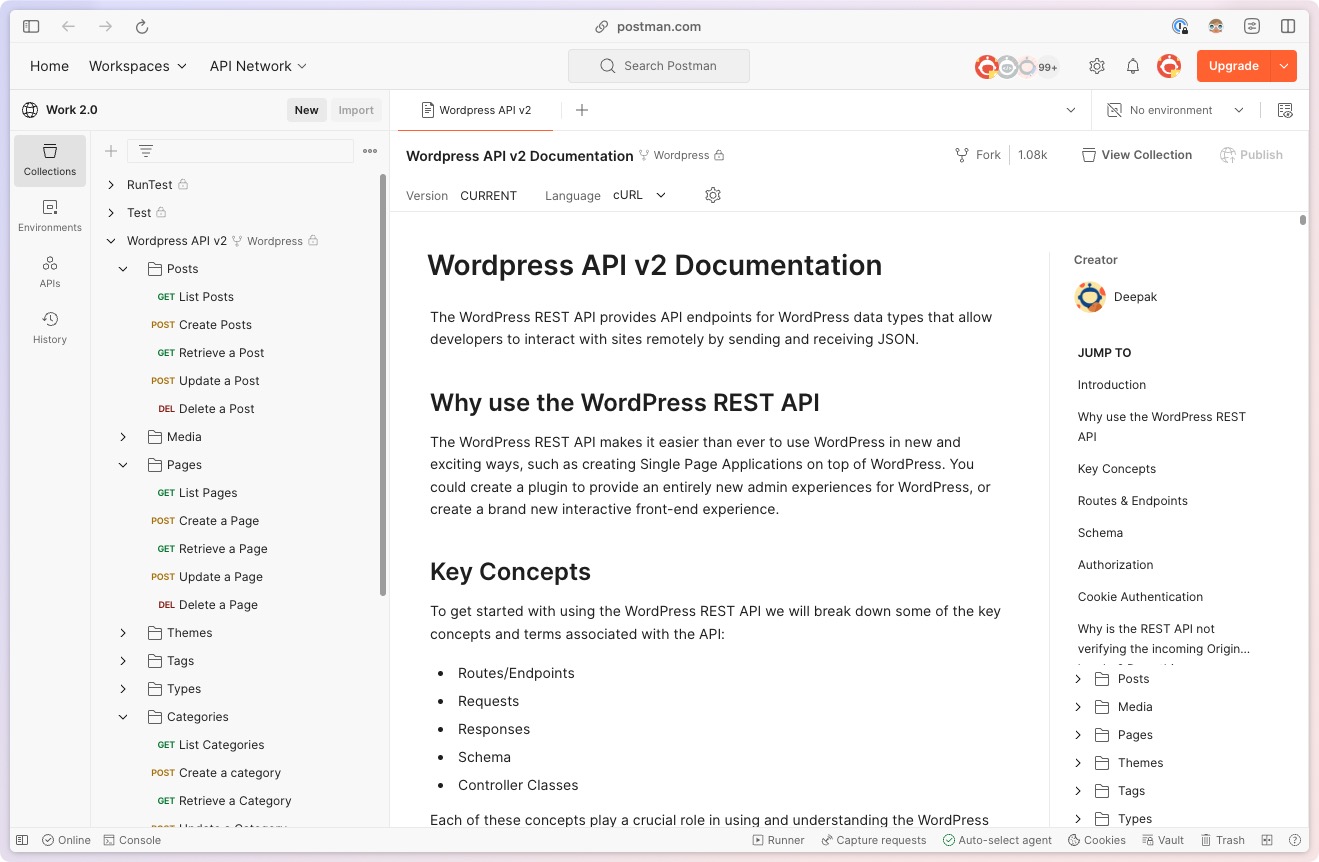Viewport: 1319px width, 862px height.
Task: Jump to Key Concepts section link
Action: click(x=1116, y=469)
